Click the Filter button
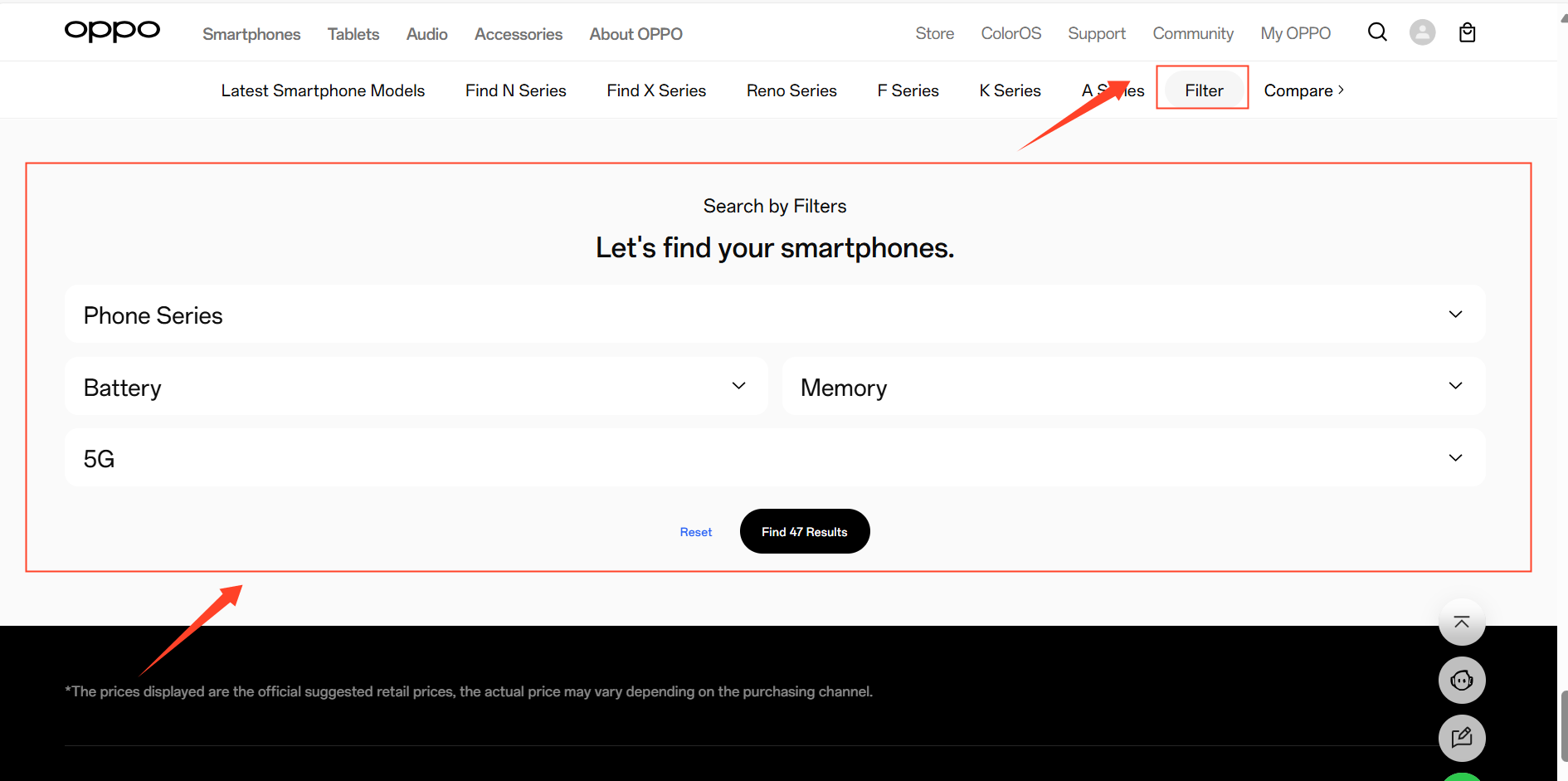Screen dimensions: 1568x781 (1204, 90)
